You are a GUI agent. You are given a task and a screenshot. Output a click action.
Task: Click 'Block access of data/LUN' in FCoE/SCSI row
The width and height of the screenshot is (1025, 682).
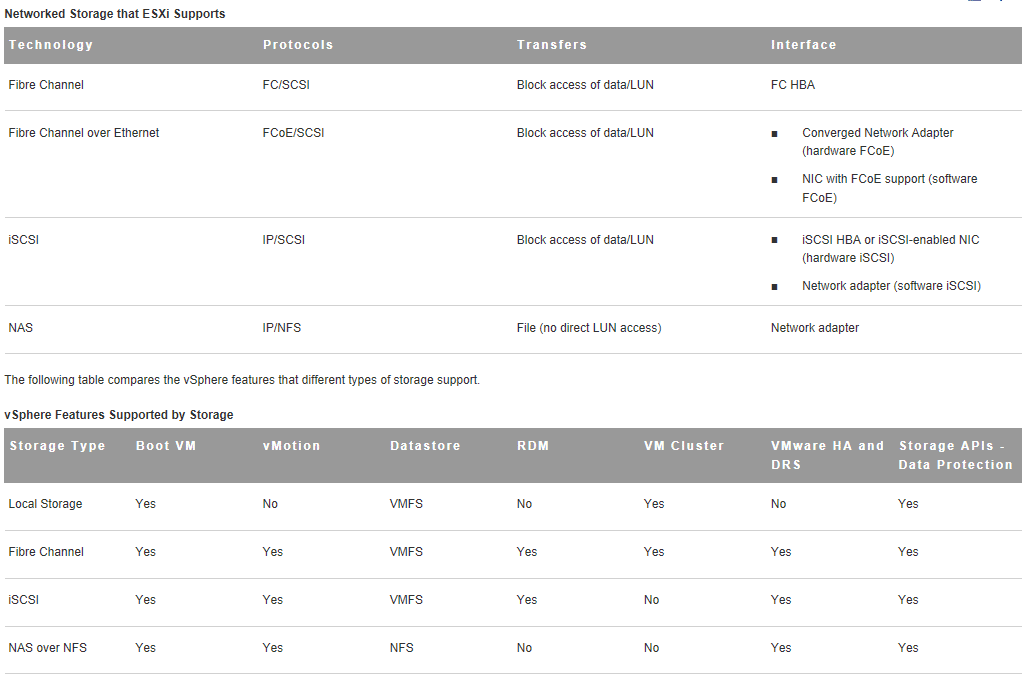(584, 133)
